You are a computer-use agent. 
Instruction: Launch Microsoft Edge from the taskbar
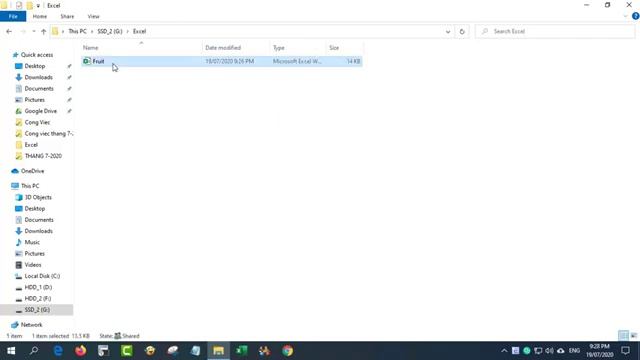click(58, 351)
